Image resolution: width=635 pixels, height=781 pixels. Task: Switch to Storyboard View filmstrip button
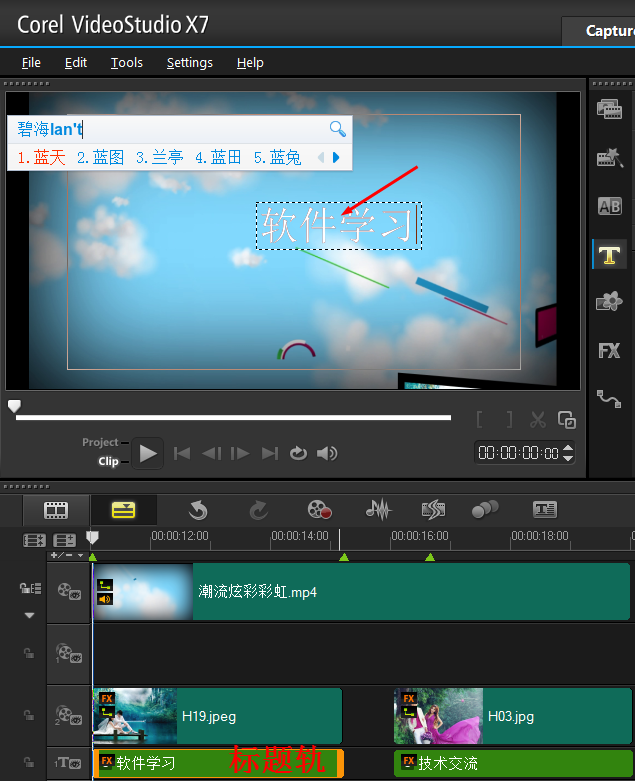(x=56, y=510)
